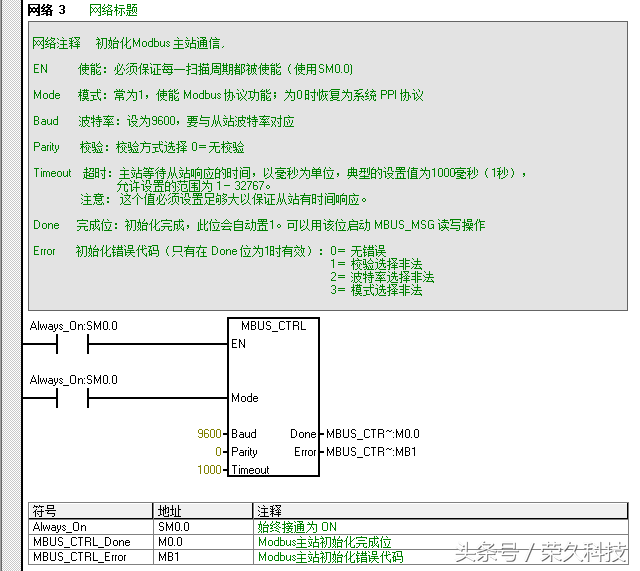640x571 pixels.
Task: Click the '注释' column header
Action: point(440,511)
